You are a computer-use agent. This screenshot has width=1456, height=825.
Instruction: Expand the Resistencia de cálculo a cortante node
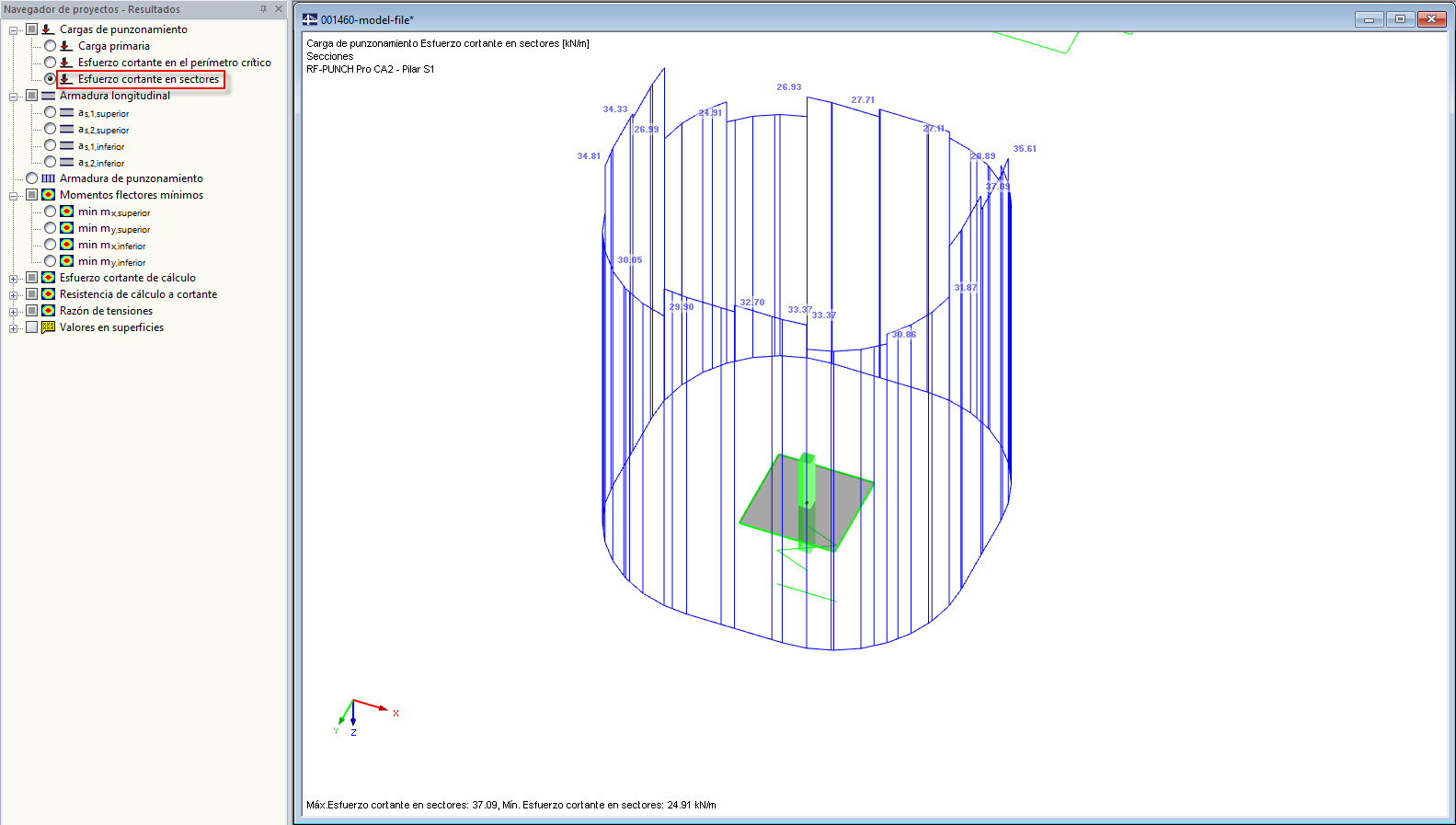[x=13, y=295]
